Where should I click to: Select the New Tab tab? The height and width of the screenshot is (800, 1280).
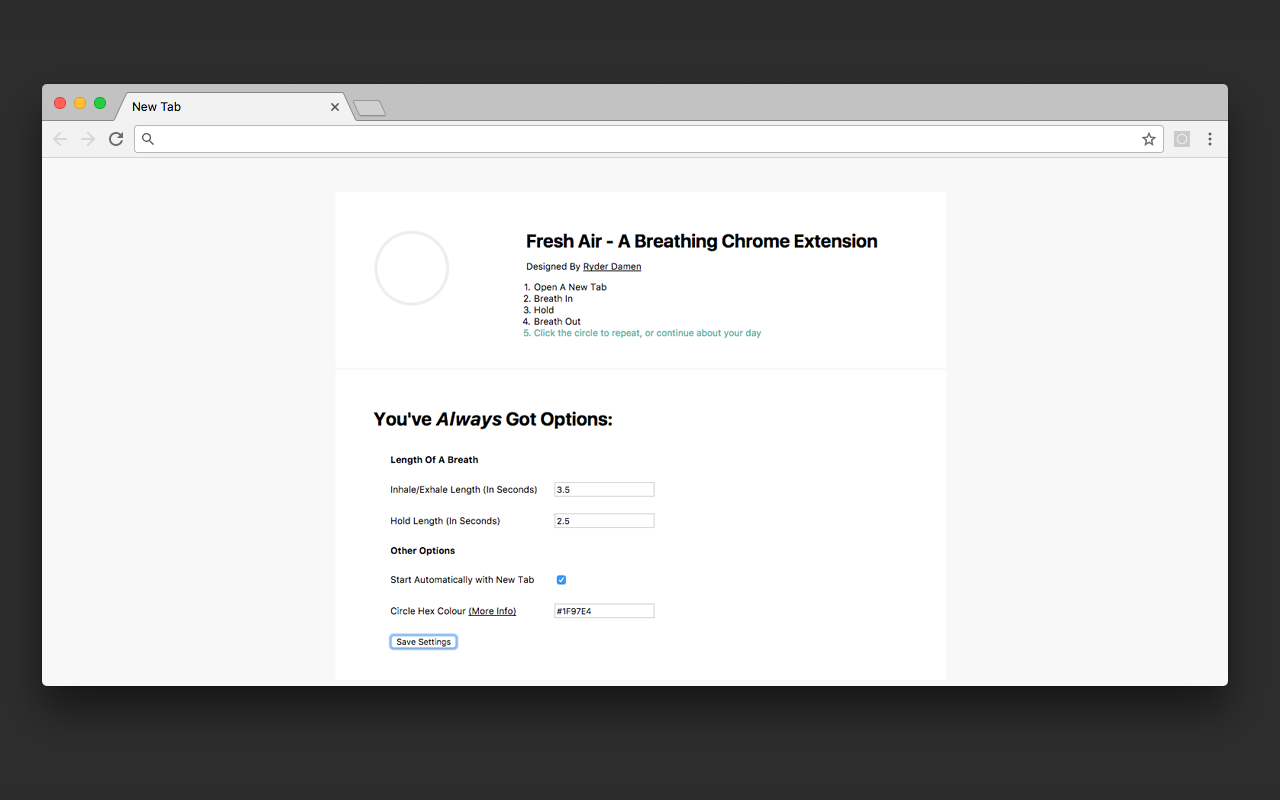tap(236, 107)
